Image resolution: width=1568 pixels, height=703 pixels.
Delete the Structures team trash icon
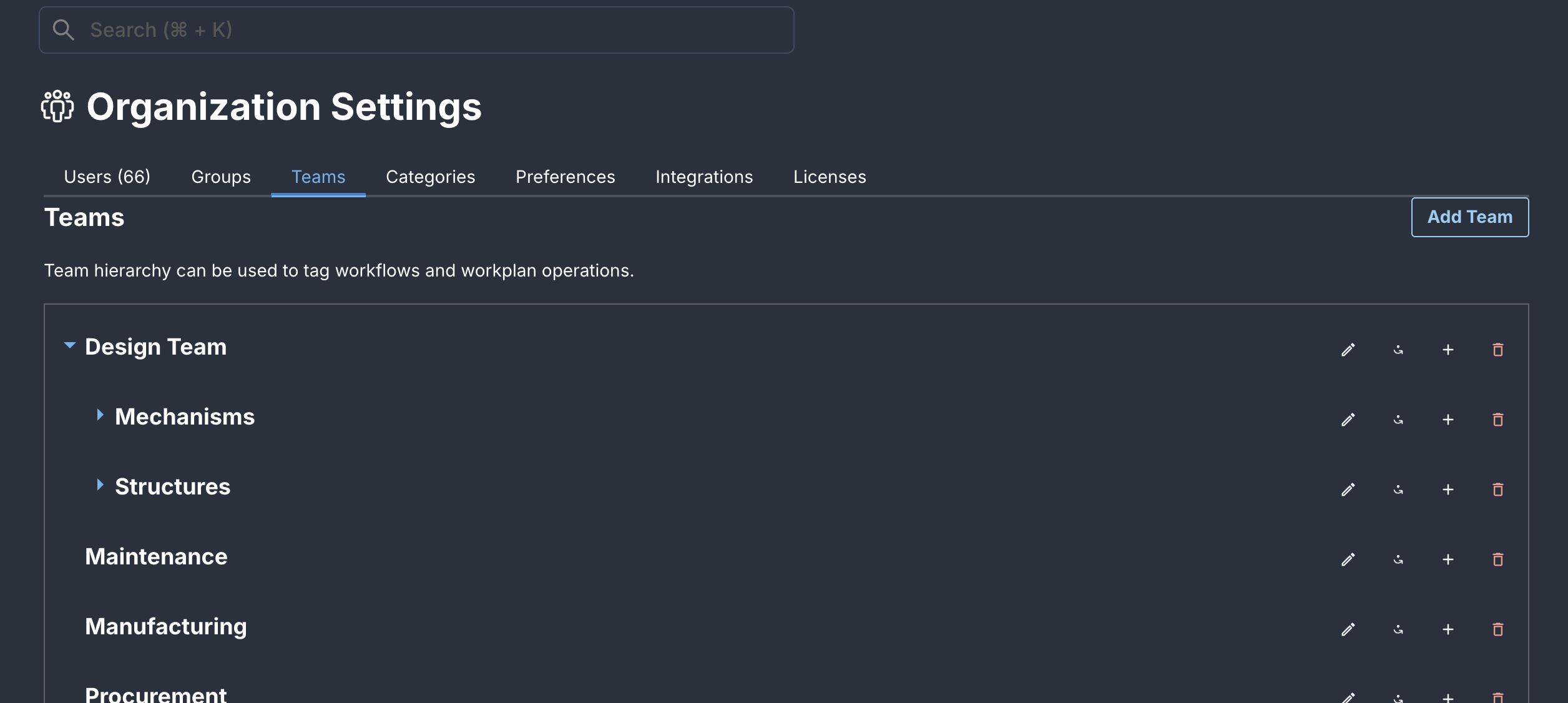(1497, 489)
